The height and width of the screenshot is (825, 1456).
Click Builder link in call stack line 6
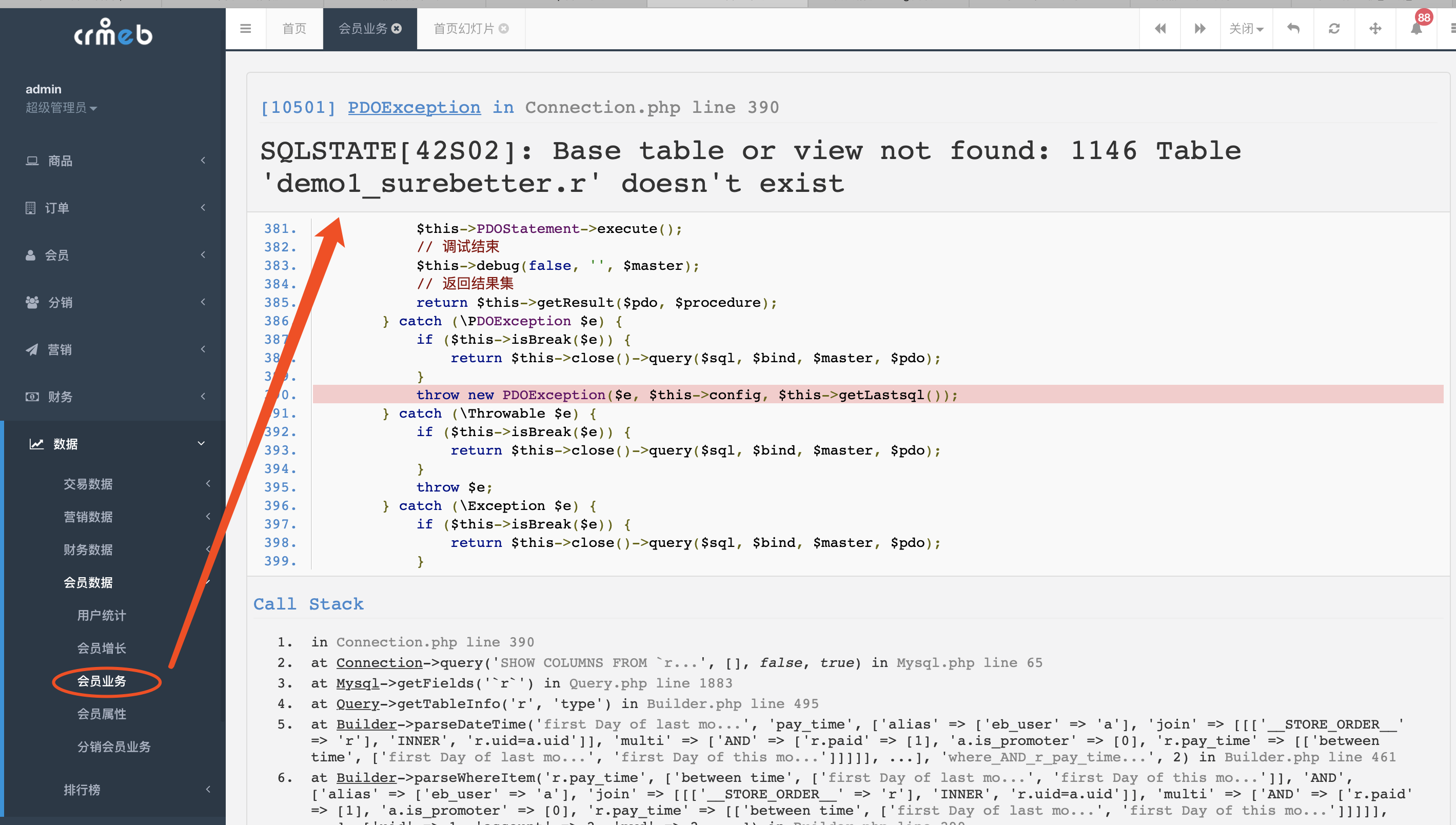point(366,777)
